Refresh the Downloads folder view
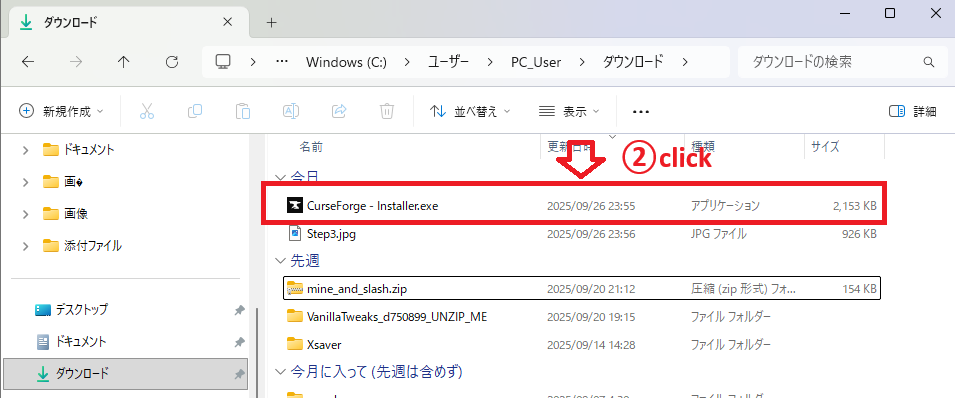The width and height of the screenshot is (955, 398). pos(172,62)
